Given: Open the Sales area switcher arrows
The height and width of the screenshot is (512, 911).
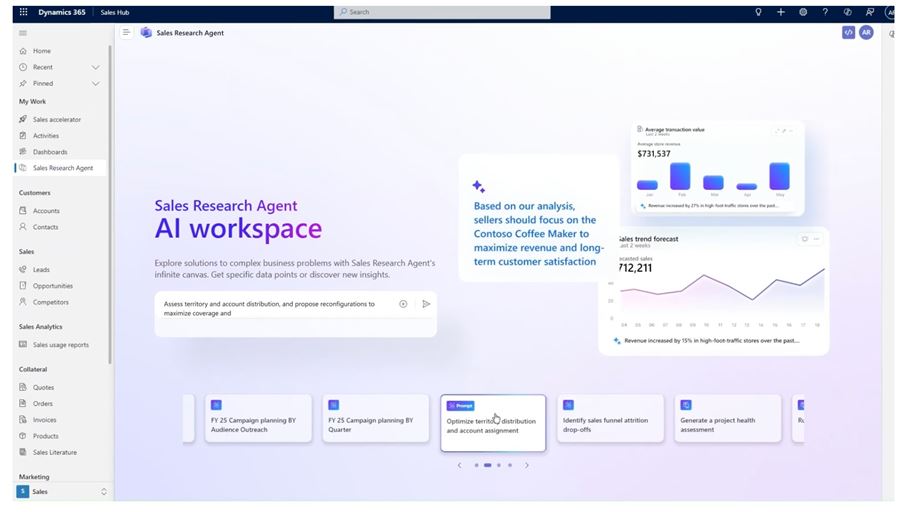Looking at the screenshot, I should pos(104,492).
